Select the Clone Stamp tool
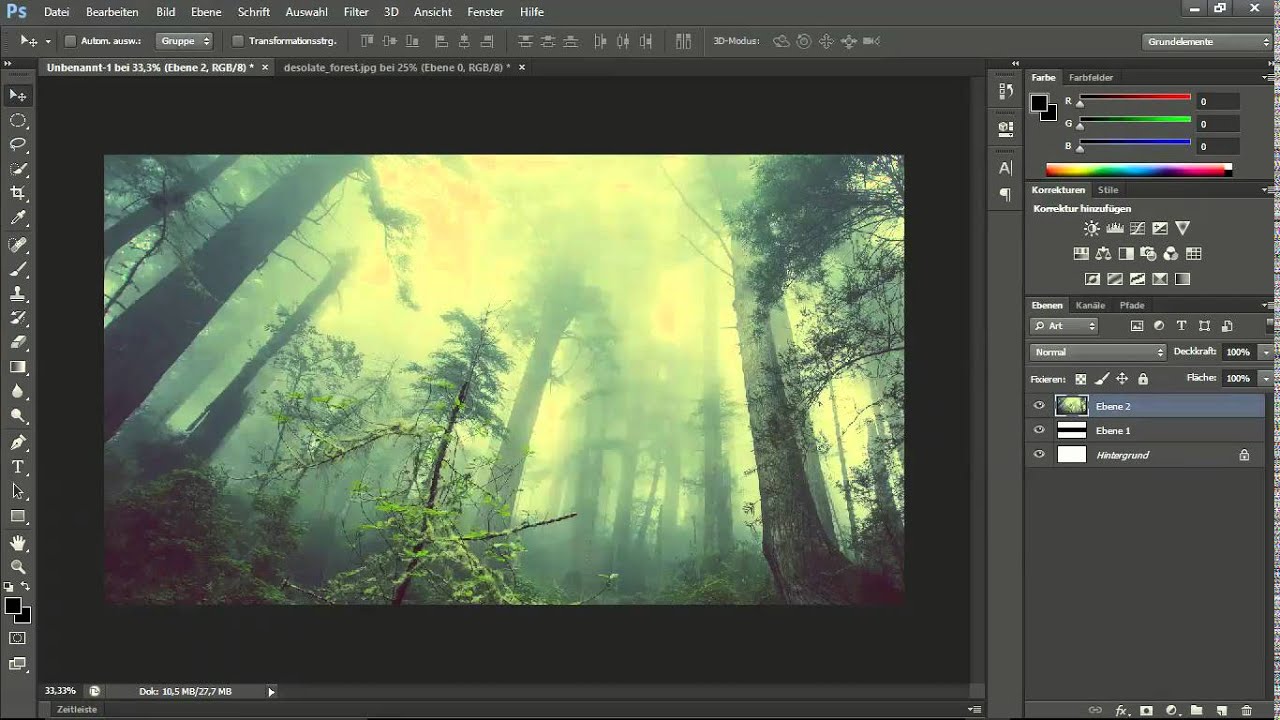This screenshot has width=1280, height=720. pyautogui.click(x=18, y=294)
